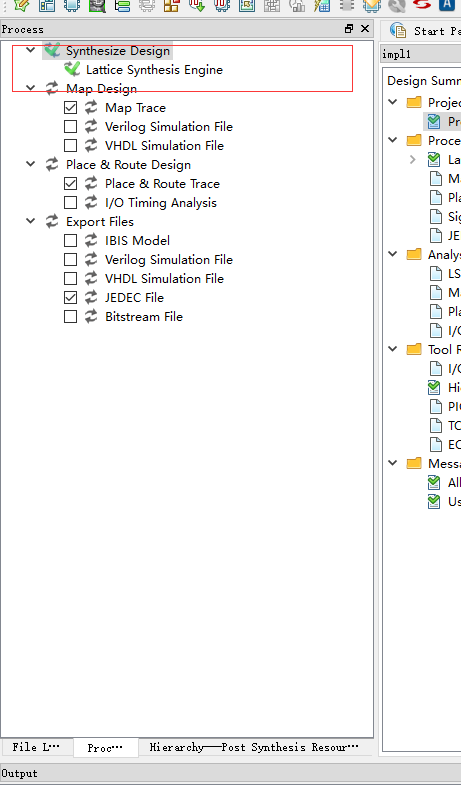Enable the Bitstream File checkbox
This screenshot has height=785, width=461.
pos(71,317)
